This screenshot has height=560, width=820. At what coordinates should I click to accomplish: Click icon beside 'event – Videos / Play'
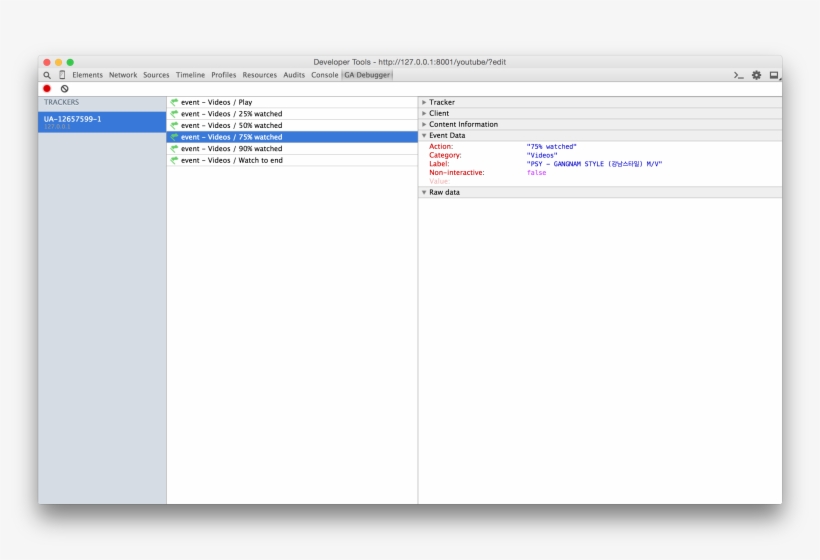pyautogui.click(x=174, y=102)
